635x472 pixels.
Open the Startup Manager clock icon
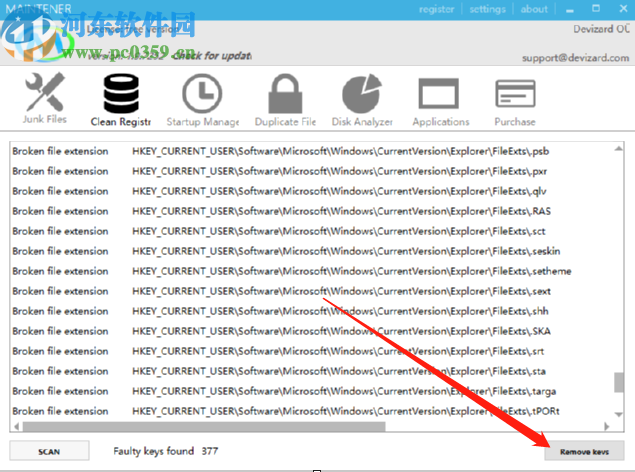pyautogui.click(x=202, y=93)
